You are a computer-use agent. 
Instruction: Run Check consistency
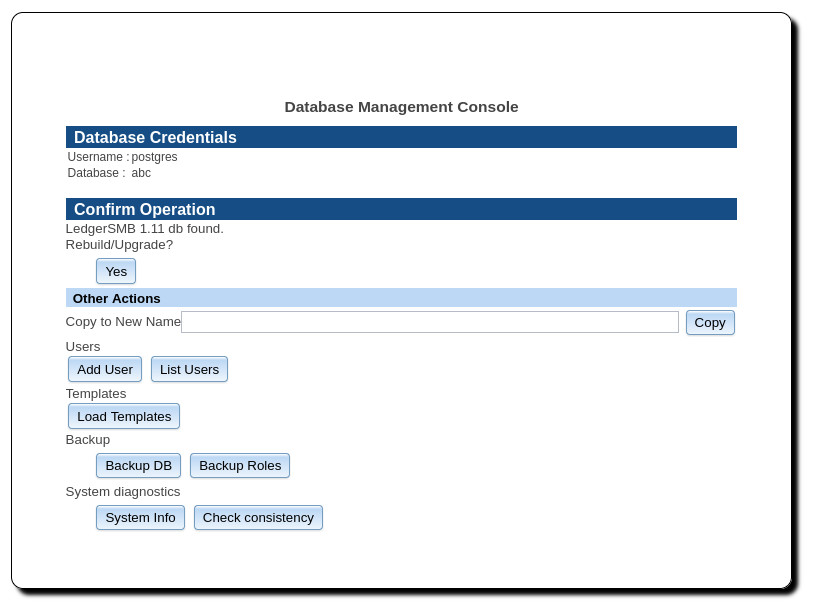coord(258,517)
